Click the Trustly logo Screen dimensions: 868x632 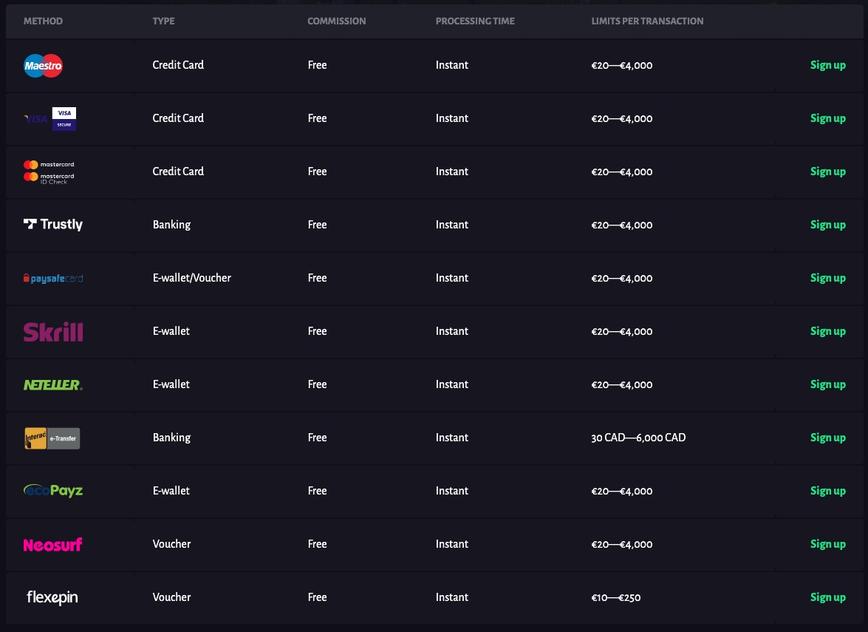(x=53, y=225)
